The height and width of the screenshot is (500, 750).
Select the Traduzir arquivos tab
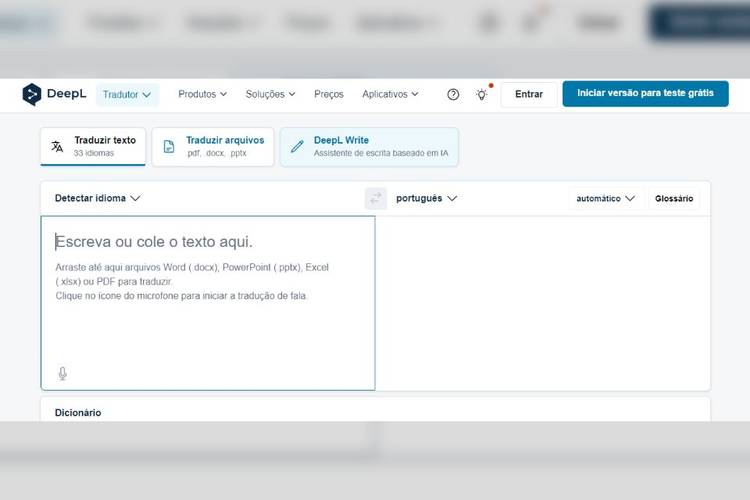pyautogui.click(x=213, y=146)
